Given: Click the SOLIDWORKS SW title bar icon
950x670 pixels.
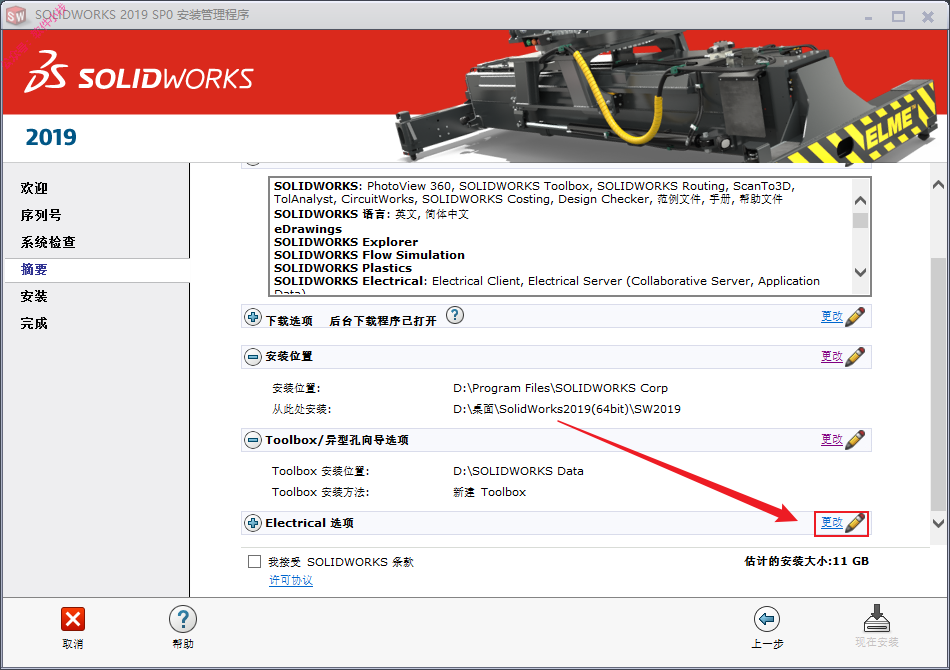Looking at the screenshot, I should pos(16,15).
